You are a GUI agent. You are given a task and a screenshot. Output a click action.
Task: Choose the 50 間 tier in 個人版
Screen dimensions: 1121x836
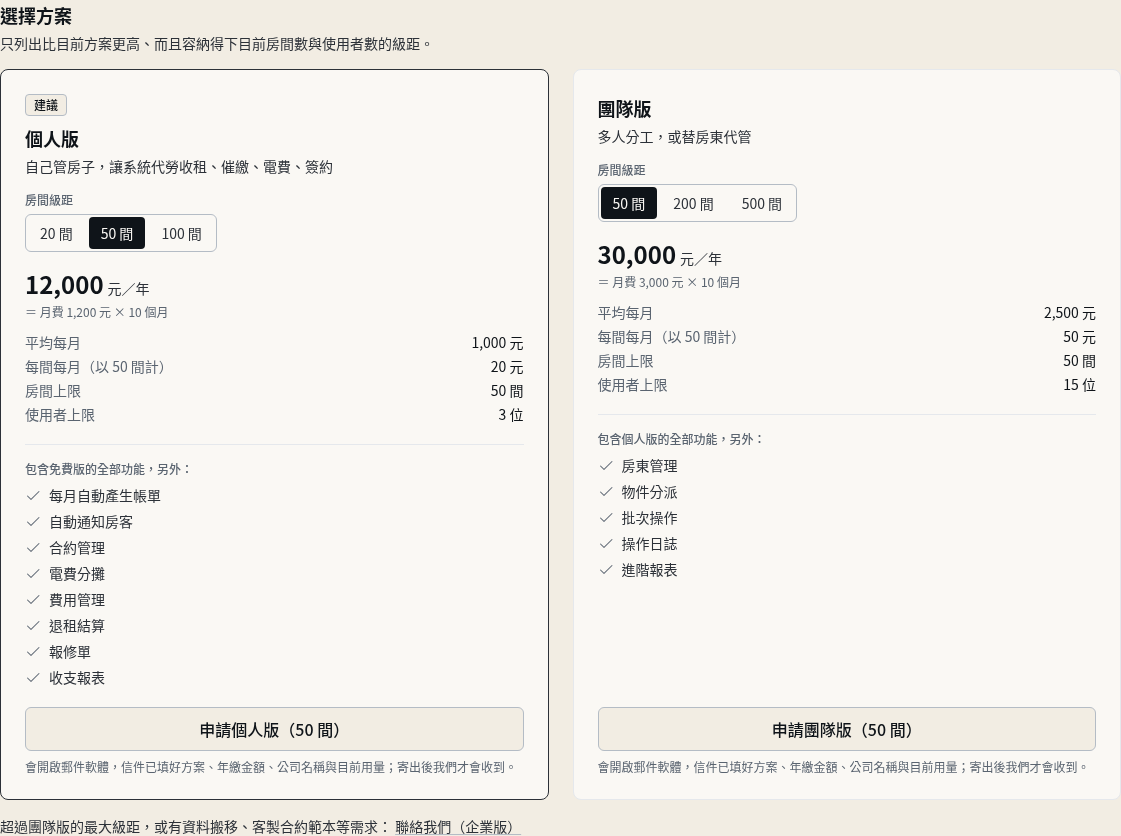(117, 233)
